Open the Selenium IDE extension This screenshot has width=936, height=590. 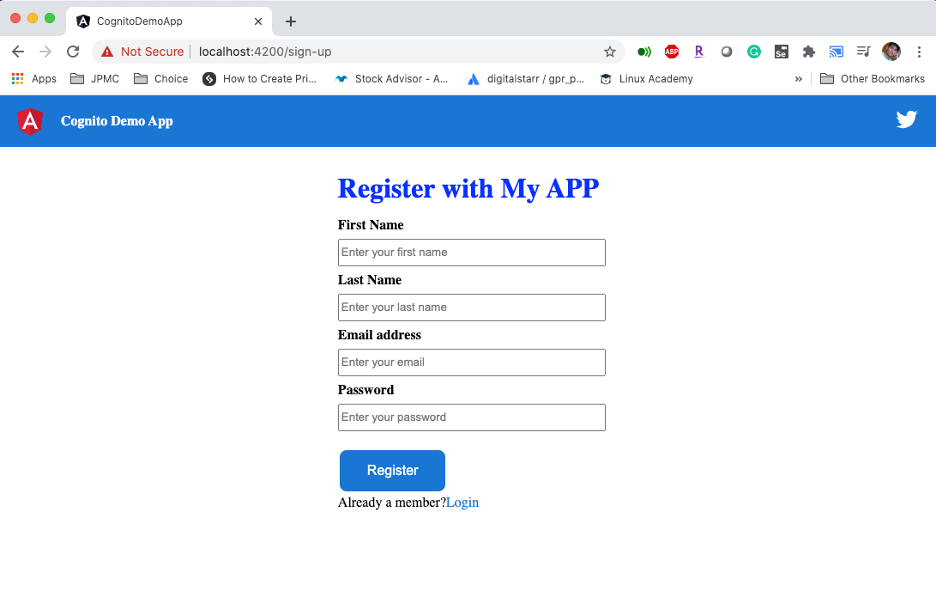[x=781, y=51]
